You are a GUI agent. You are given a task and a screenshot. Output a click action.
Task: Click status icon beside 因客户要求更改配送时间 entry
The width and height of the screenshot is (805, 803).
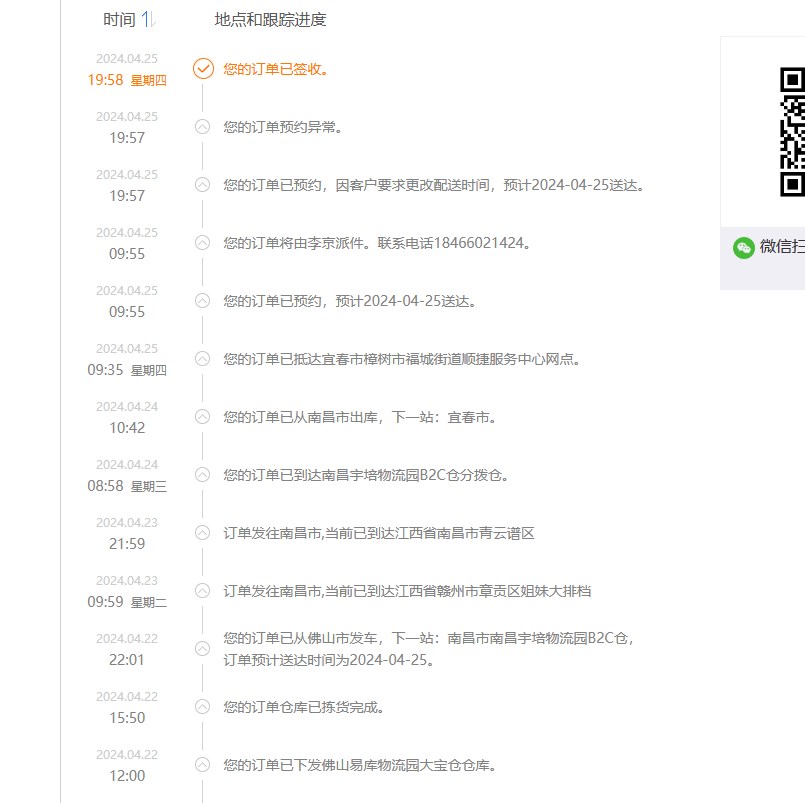click(203, 185)
